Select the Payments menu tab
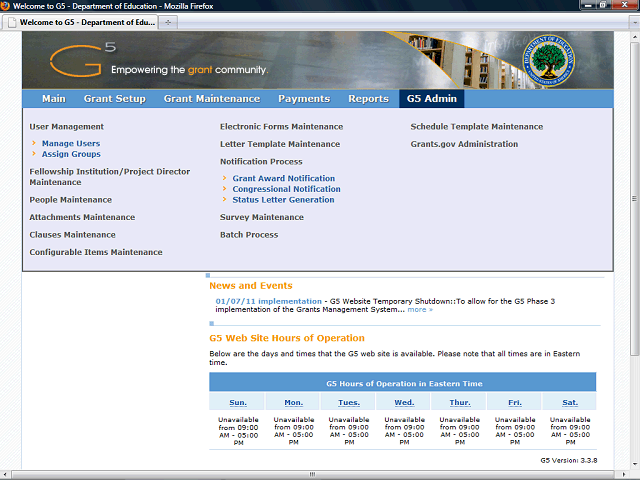 [303, 99]
